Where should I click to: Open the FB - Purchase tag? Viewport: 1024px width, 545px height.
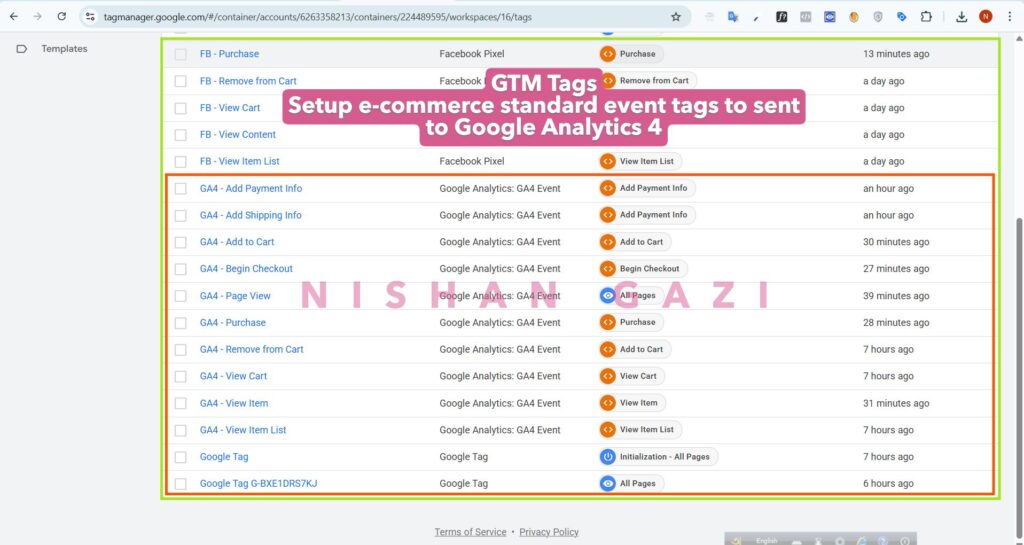[x=229, y=54]
